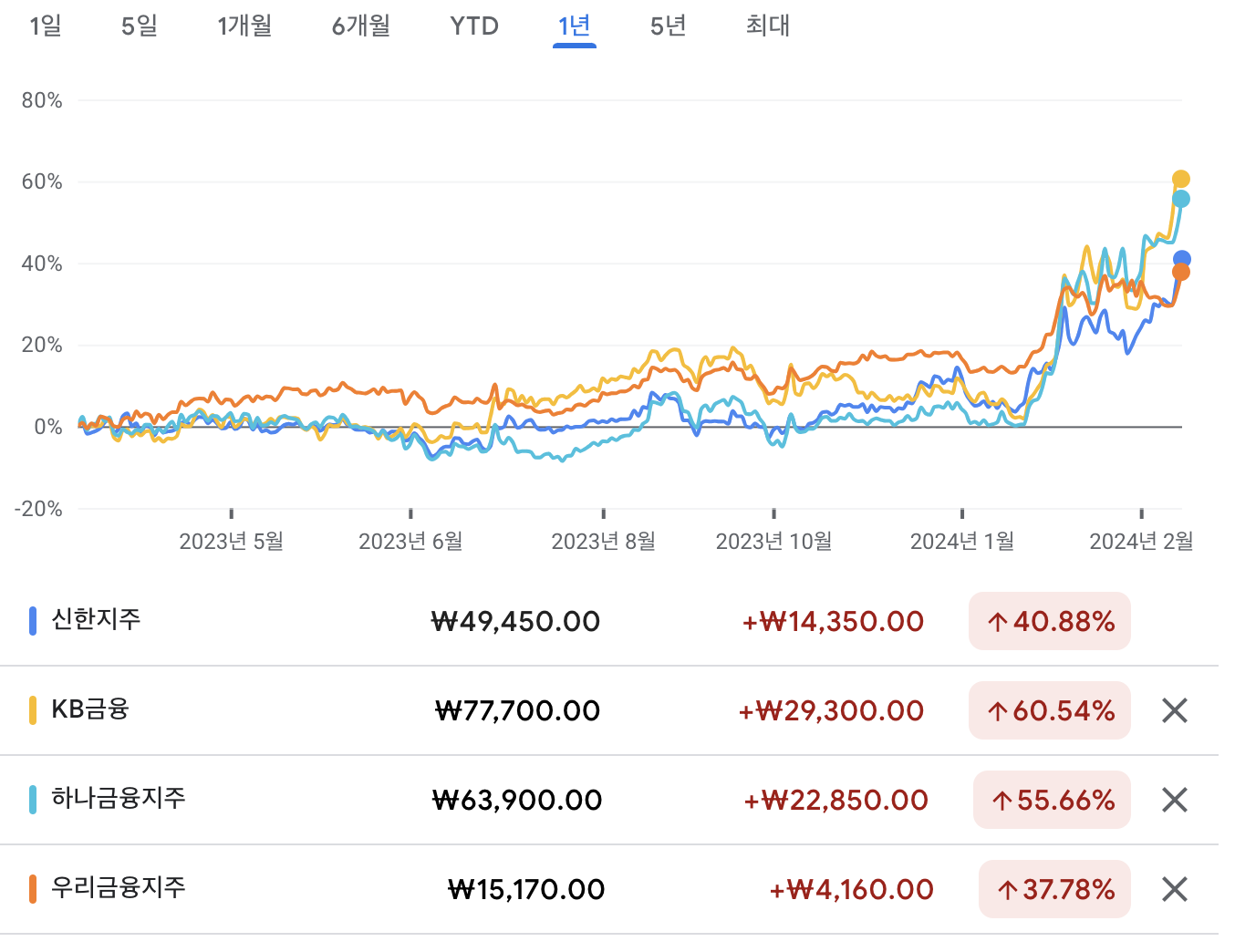Viewport: 1235px width, 952px height.
Task: Click the 2024년 2월 axis label
Action: tap(1141, 542)
